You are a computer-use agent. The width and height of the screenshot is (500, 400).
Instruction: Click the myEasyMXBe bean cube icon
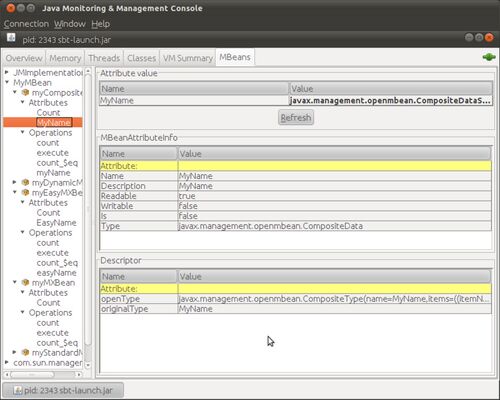click(25, 192)
